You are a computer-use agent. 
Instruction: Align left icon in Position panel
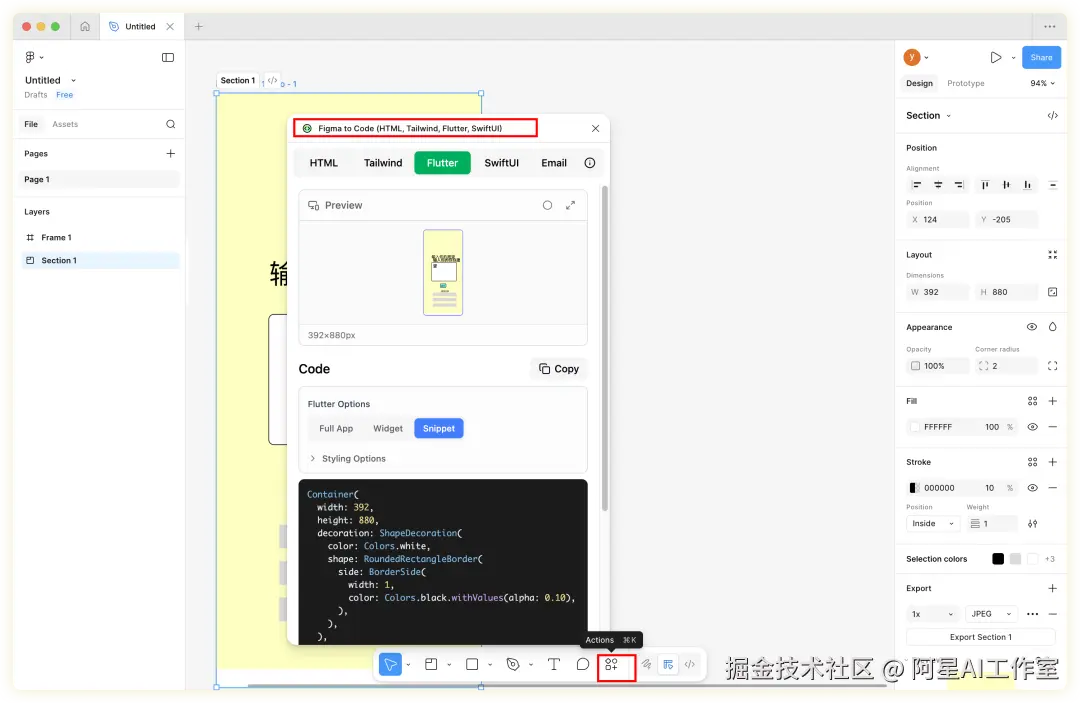coord(916,185)
